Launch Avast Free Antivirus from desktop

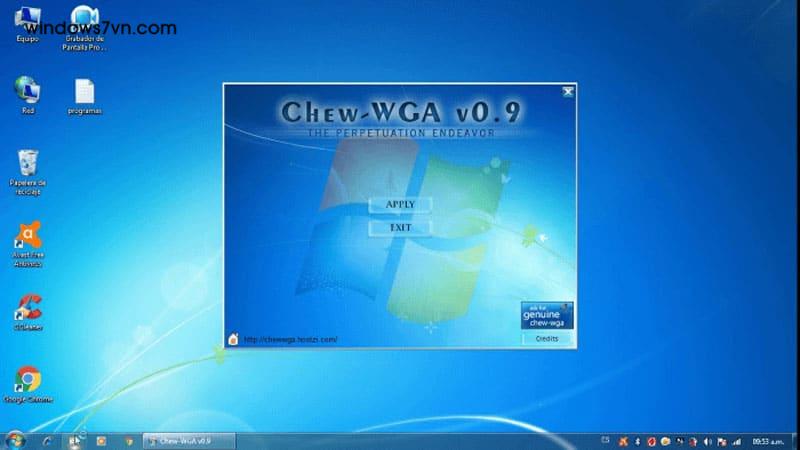pyautogui.click(x=28, y=238)
